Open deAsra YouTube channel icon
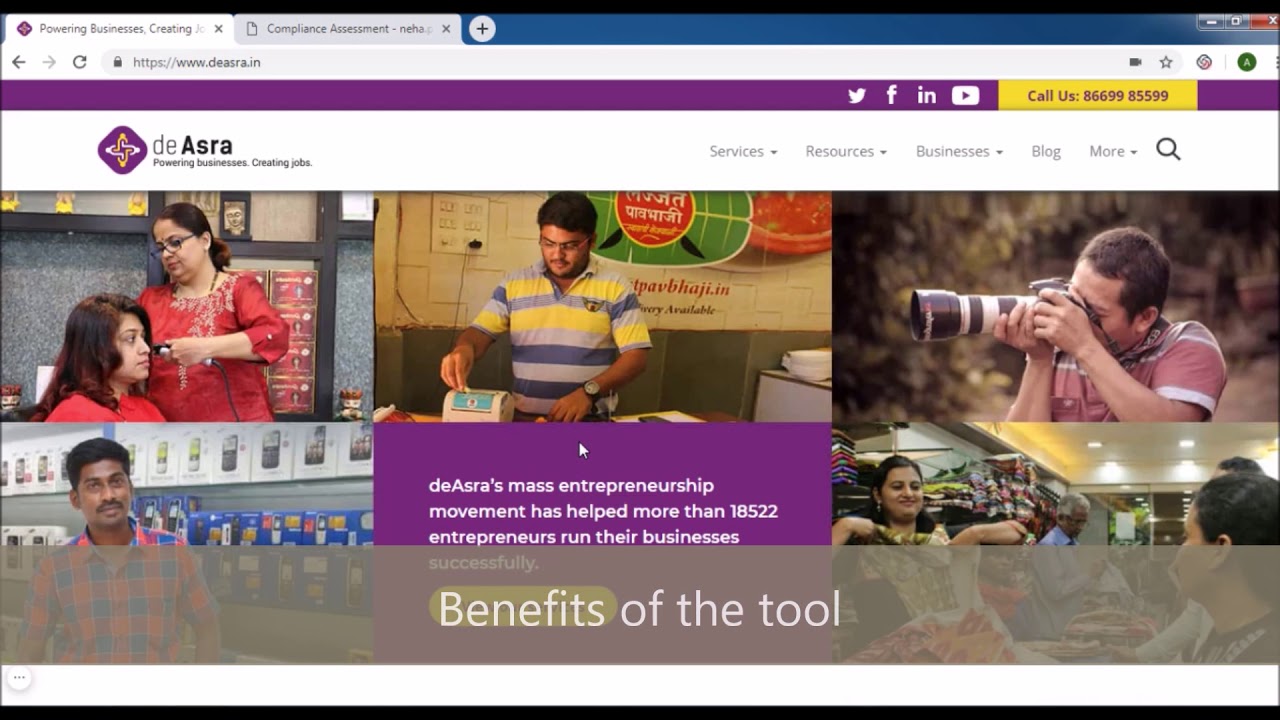 tap(965, 96)
